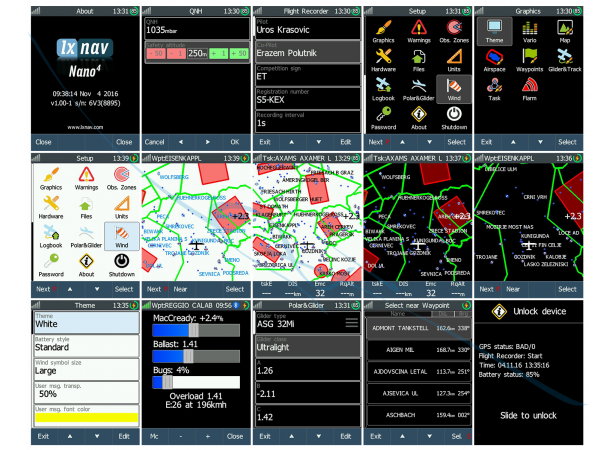Select ADMONT TANKSTELL waypoint entry
615x450 pixels.
(417, 326)
